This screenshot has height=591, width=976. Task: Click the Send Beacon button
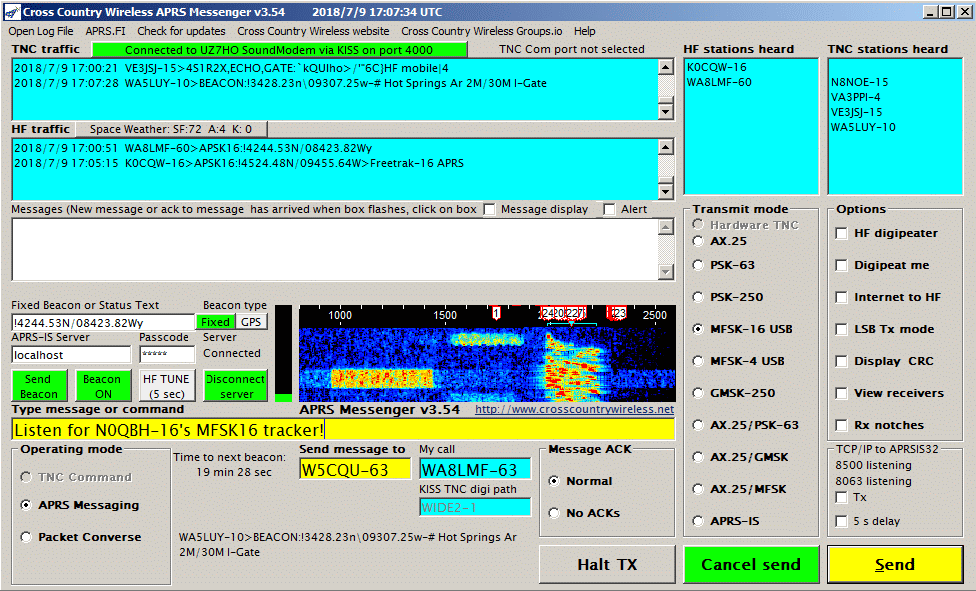[x=39, y=386]
